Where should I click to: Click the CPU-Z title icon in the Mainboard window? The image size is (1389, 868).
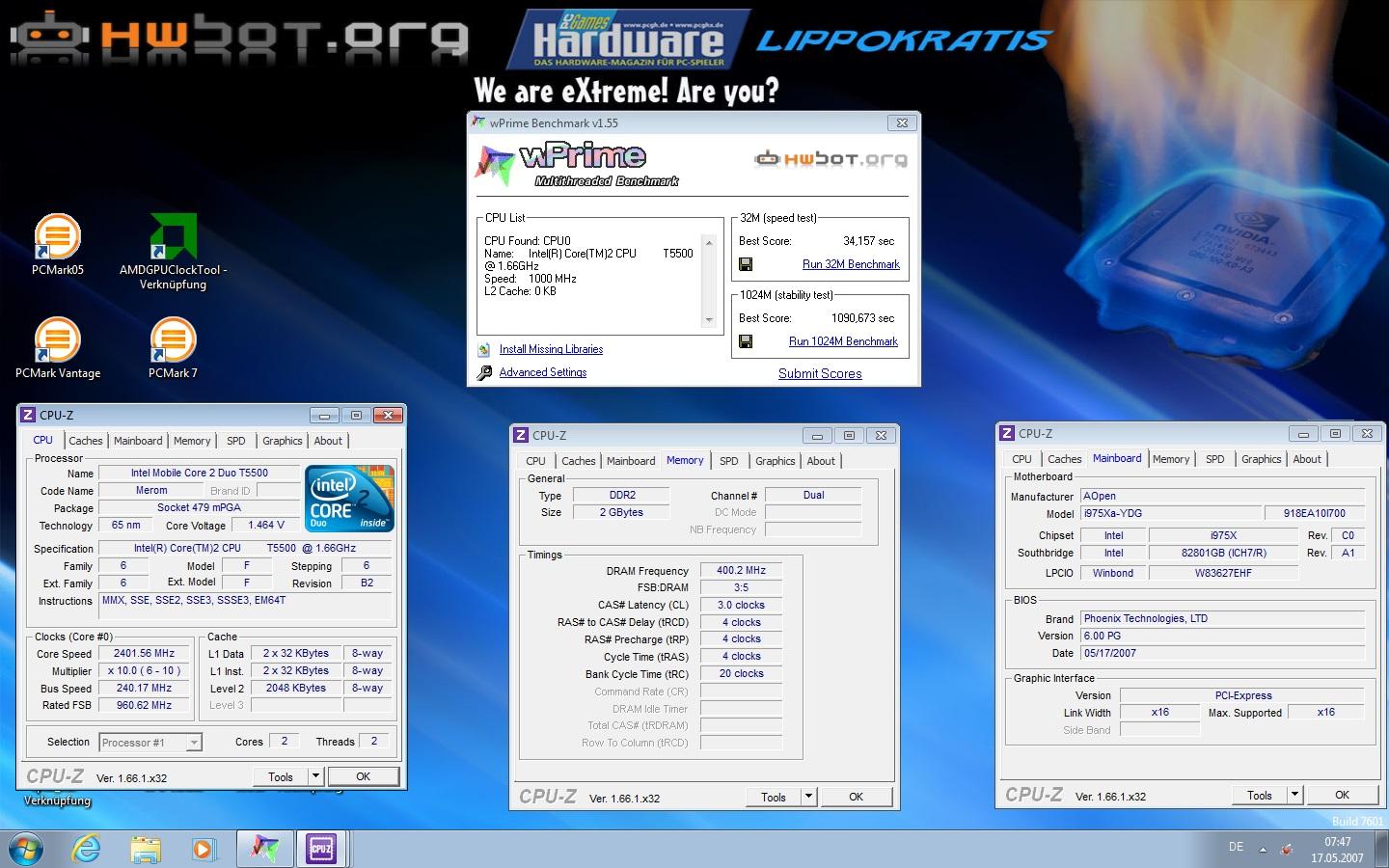pos(1007,434)
